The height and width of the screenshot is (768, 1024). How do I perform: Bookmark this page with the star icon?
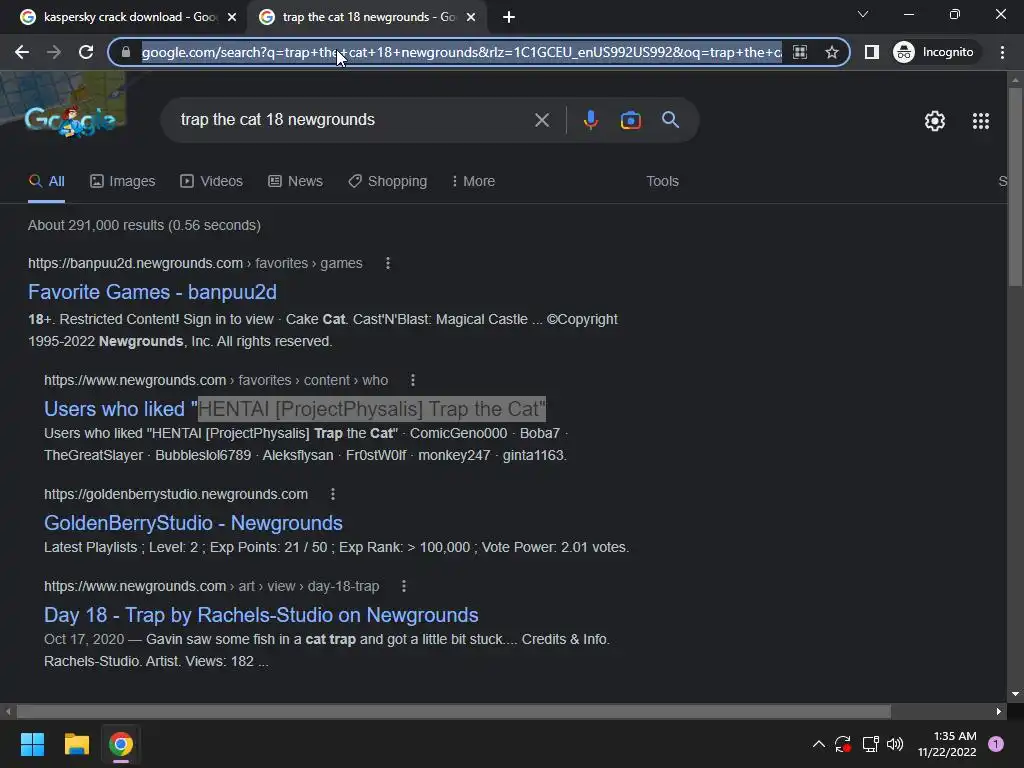[831, 52]
